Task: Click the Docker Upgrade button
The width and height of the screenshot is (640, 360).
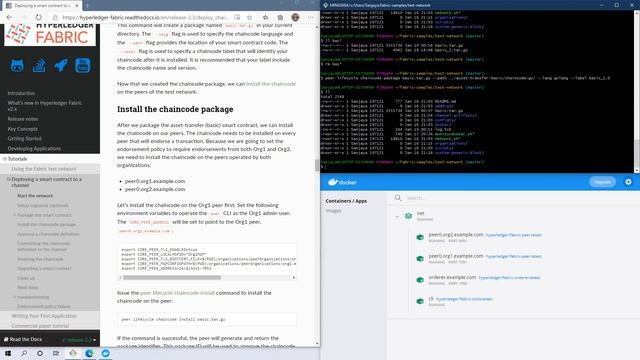Action: coord(602,182)
